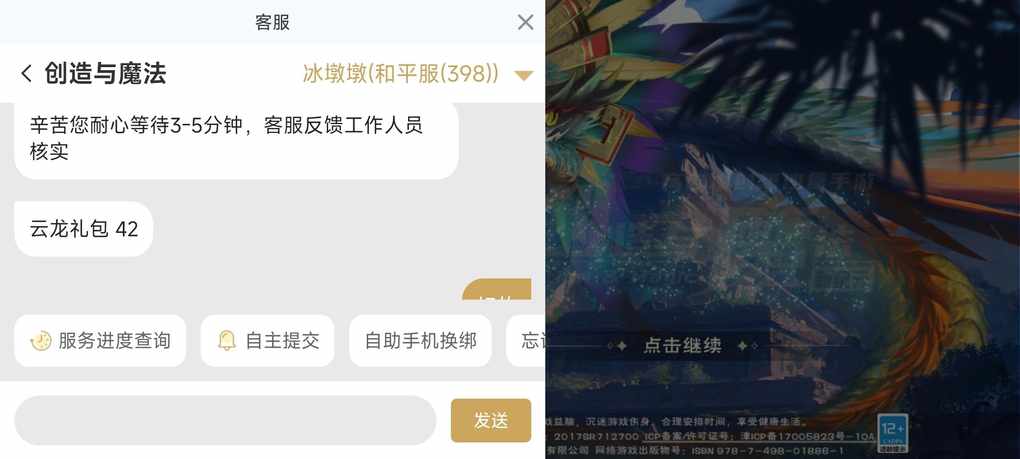Send the message with the 发送 button
The width and height of the screenshot is (1020, 459).
click(x=491, y=421)
